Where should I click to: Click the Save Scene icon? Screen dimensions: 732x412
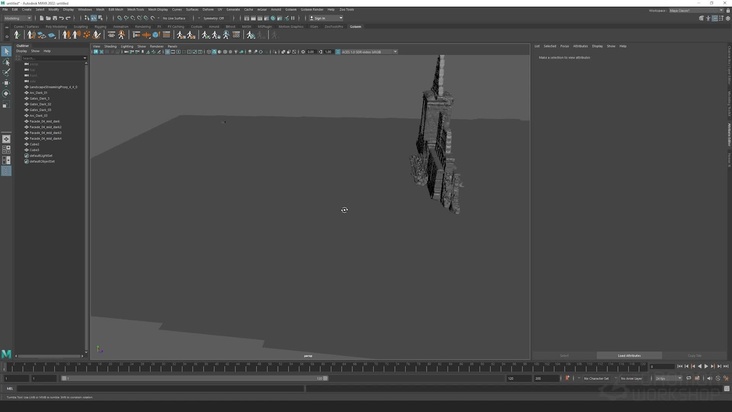(x=55, y=18)
